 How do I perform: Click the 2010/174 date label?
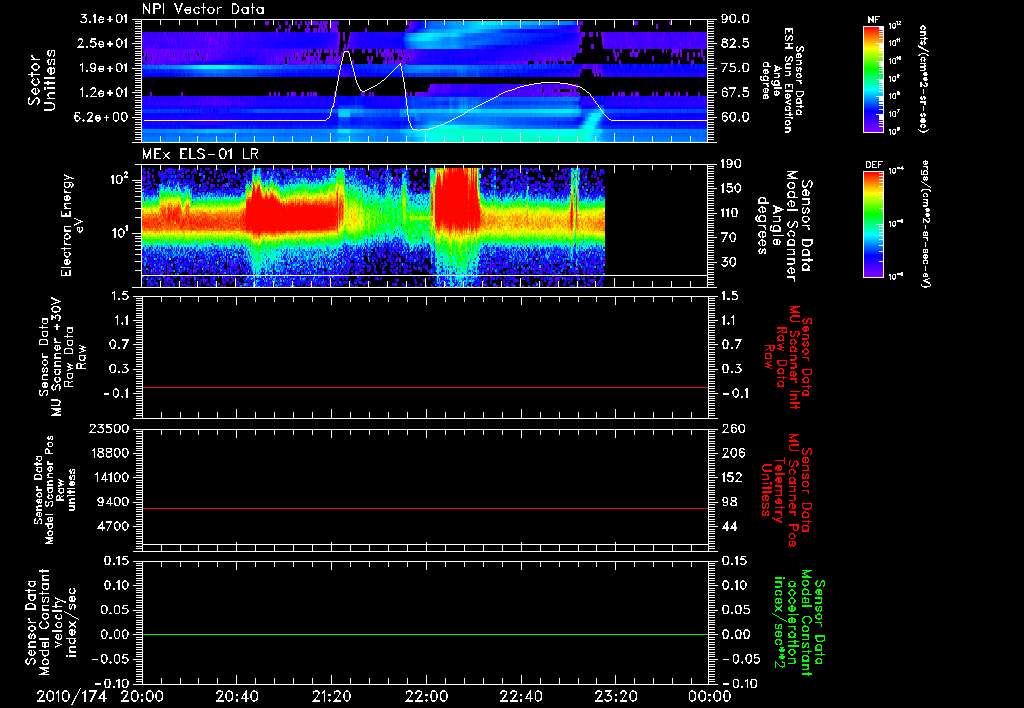pyautogui.click(x=71, y=696)
